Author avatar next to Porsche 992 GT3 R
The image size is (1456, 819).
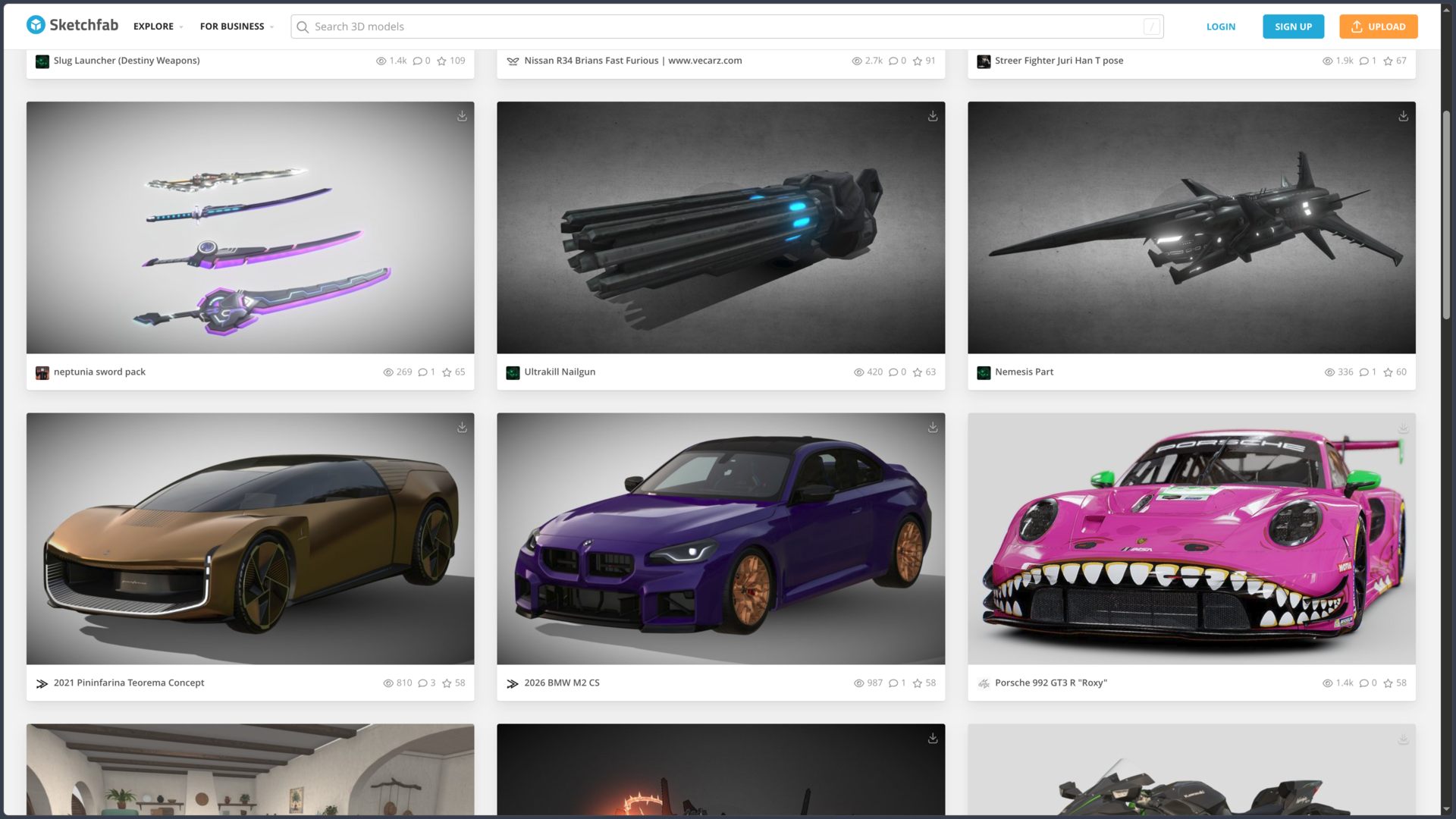point(984,684)
